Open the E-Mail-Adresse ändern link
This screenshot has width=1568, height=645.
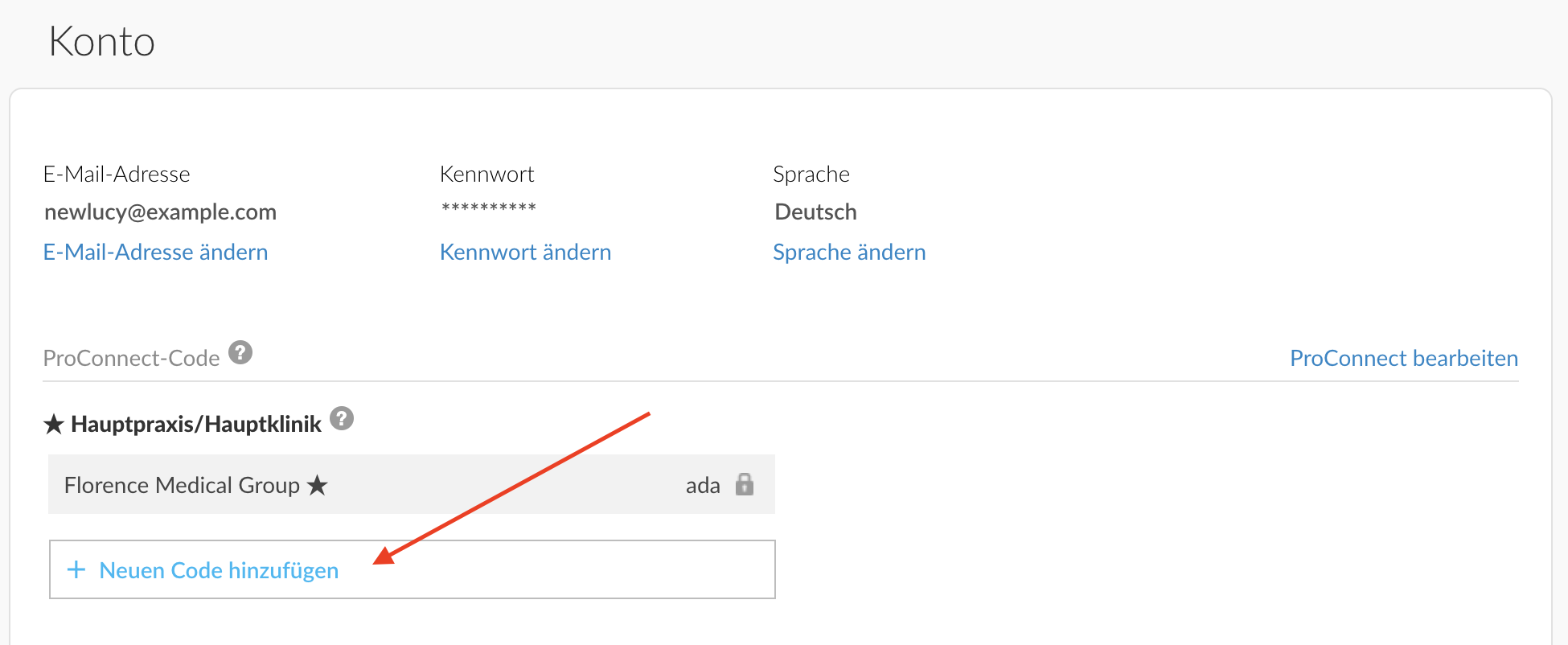coord(155,252)
